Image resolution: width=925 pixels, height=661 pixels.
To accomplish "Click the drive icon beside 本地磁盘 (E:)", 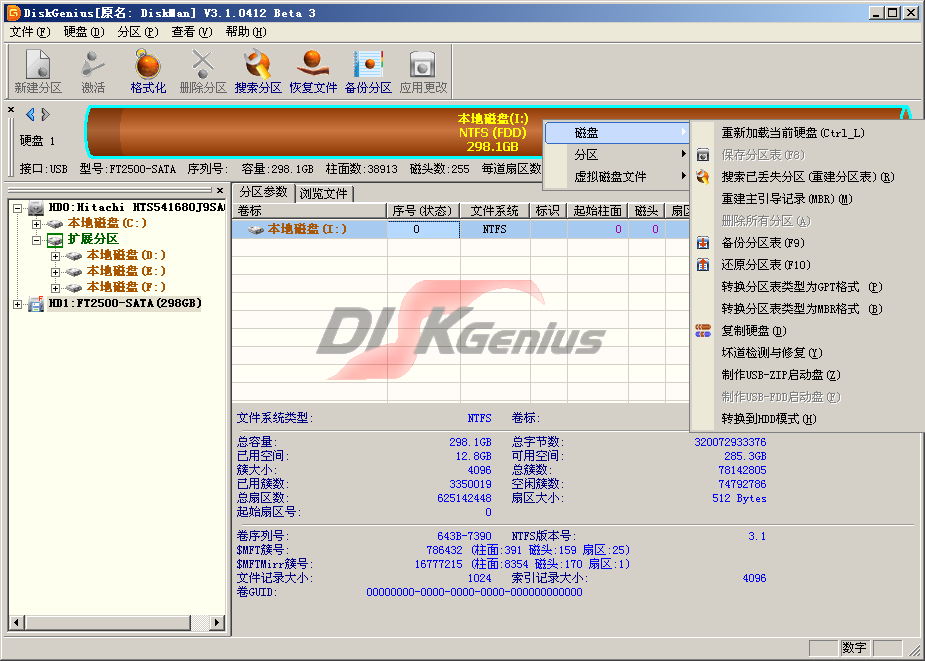I will 74,271.
